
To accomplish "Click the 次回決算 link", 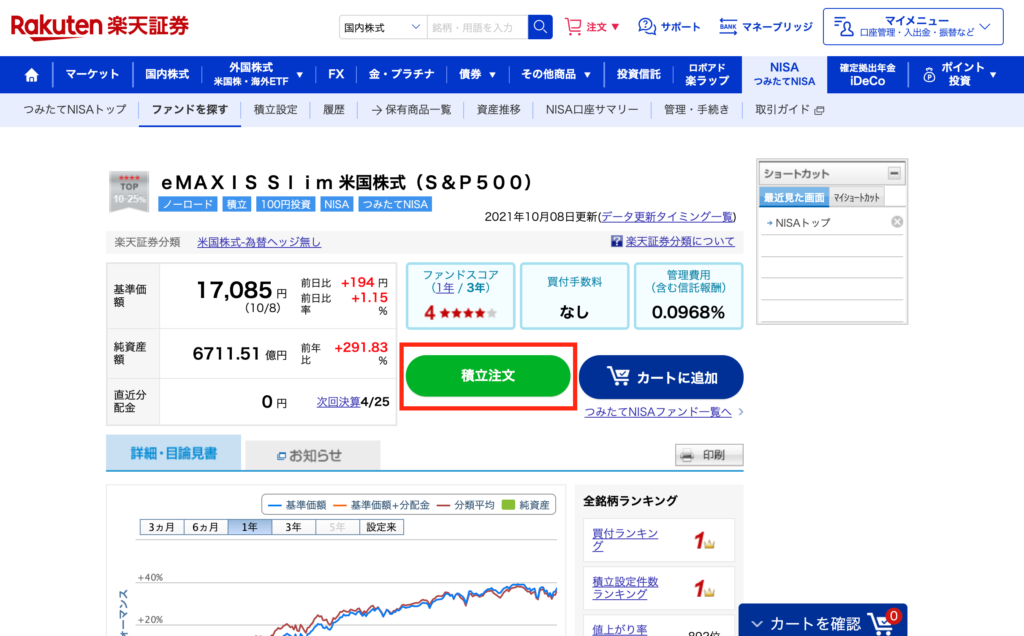I will [338, 402].
